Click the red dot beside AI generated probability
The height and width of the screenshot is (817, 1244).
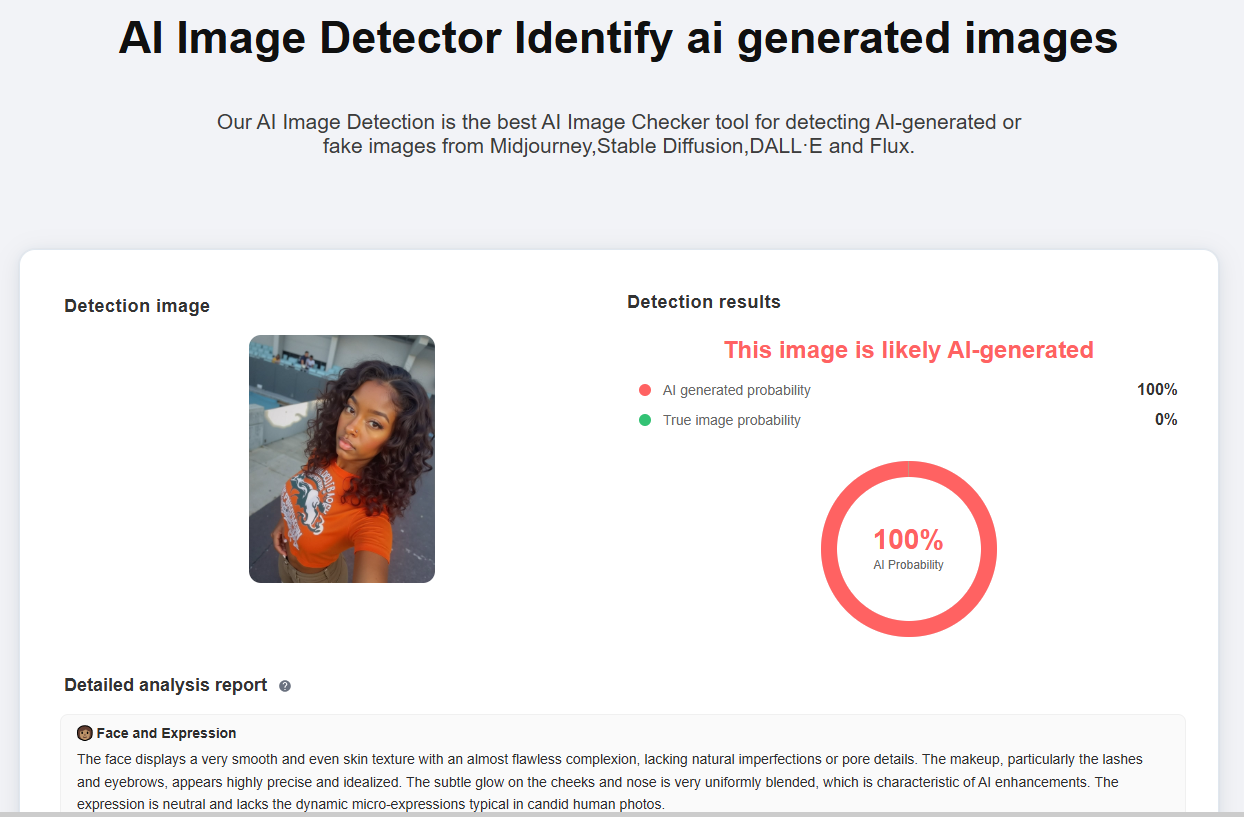[x=645, y=390]
